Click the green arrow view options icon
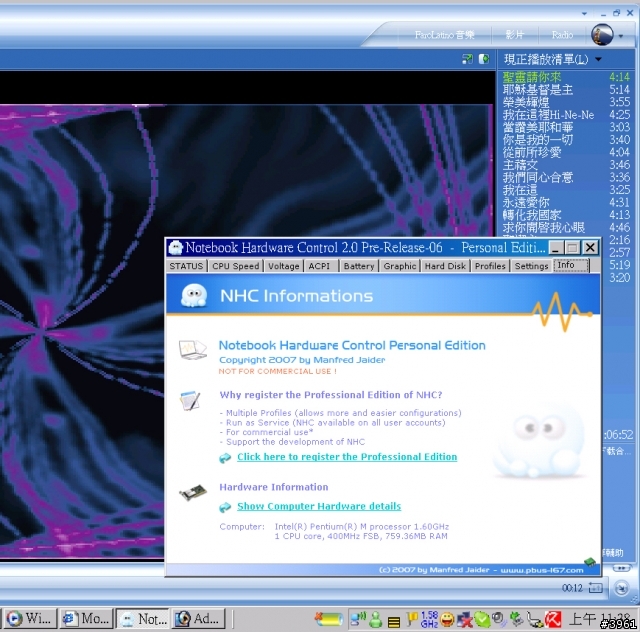Viewport: 640px width, 632px height. click(467, 59)
